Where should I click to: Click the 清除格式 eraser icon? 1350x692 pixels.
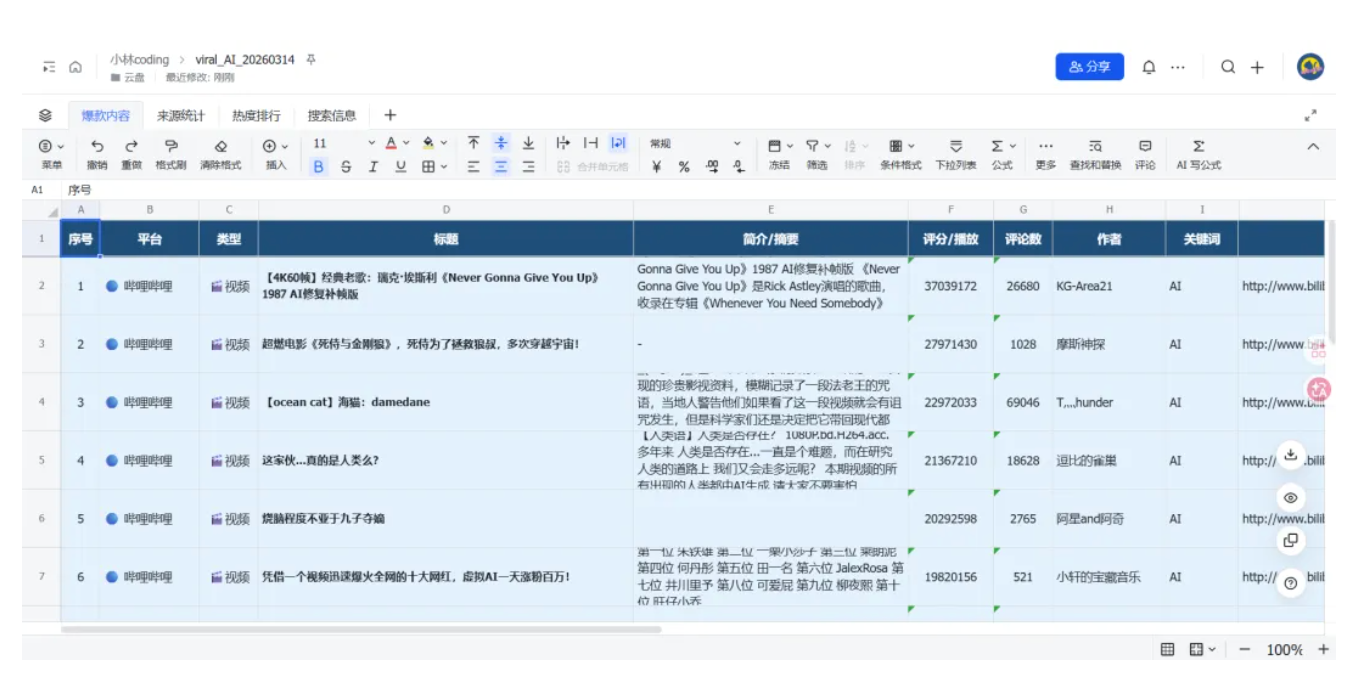(x=221, y=146)
